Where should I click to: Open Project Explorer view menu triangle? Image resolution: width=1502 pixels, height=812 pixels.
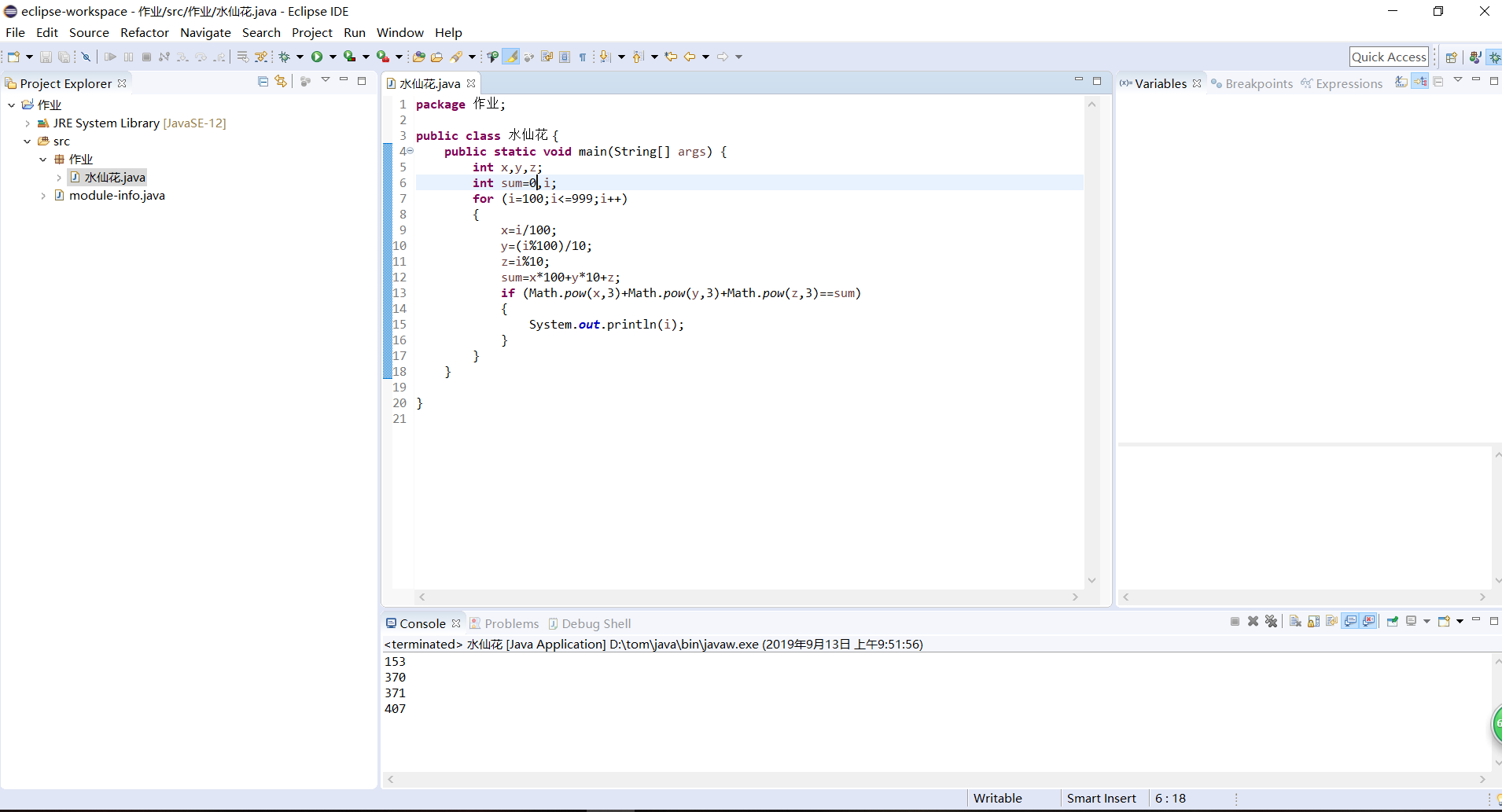(x=326, y=80)
